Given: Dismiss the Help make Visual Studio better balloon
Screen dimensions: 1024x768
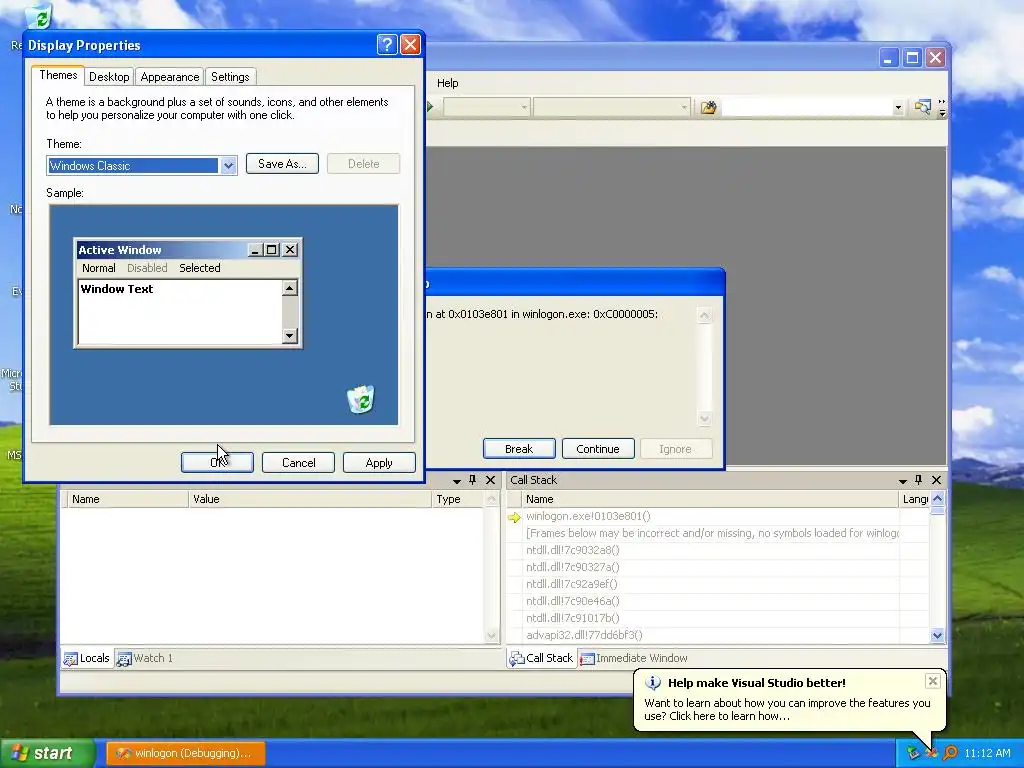Looking at the screenshot, I should (933, 681).
